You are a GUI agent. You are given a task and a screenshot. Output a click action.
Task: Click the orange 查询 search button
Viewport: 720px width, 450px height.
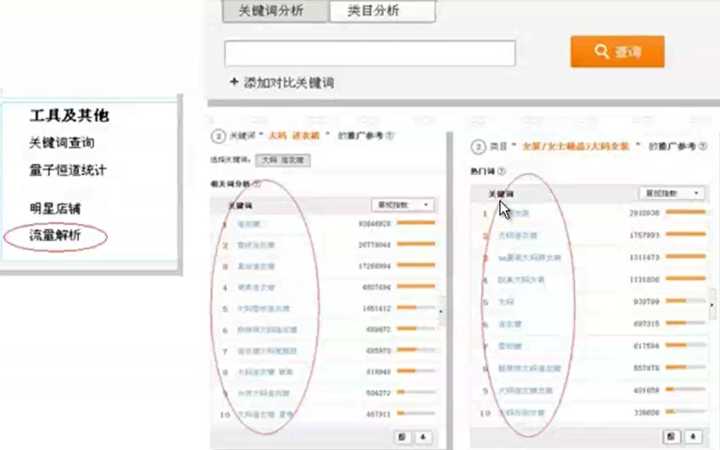pyautogui.click(x=617, y=51)
